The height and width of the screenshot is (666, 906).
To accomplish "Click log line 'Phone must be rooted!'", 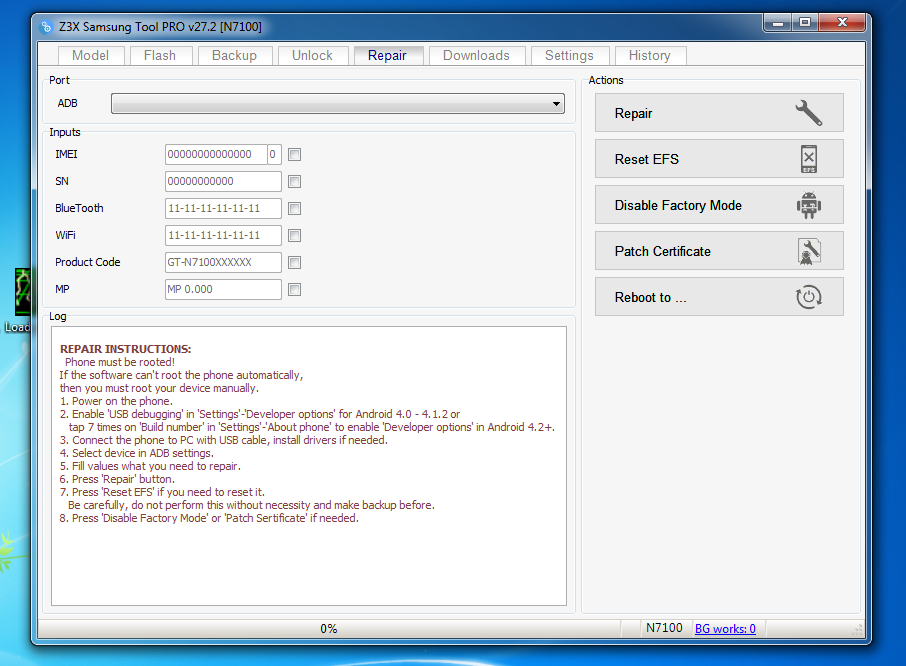I will (x=120, y=362).
